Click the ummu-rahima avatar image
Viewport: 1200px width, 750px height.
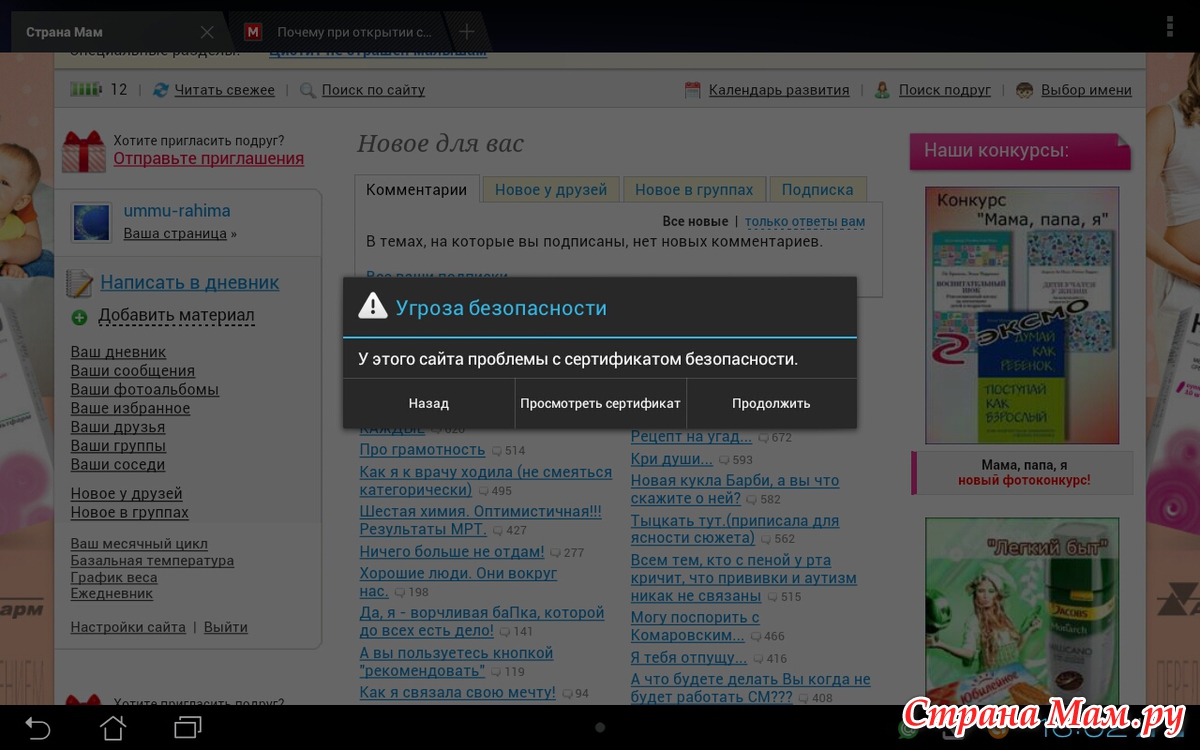(91, 222)
